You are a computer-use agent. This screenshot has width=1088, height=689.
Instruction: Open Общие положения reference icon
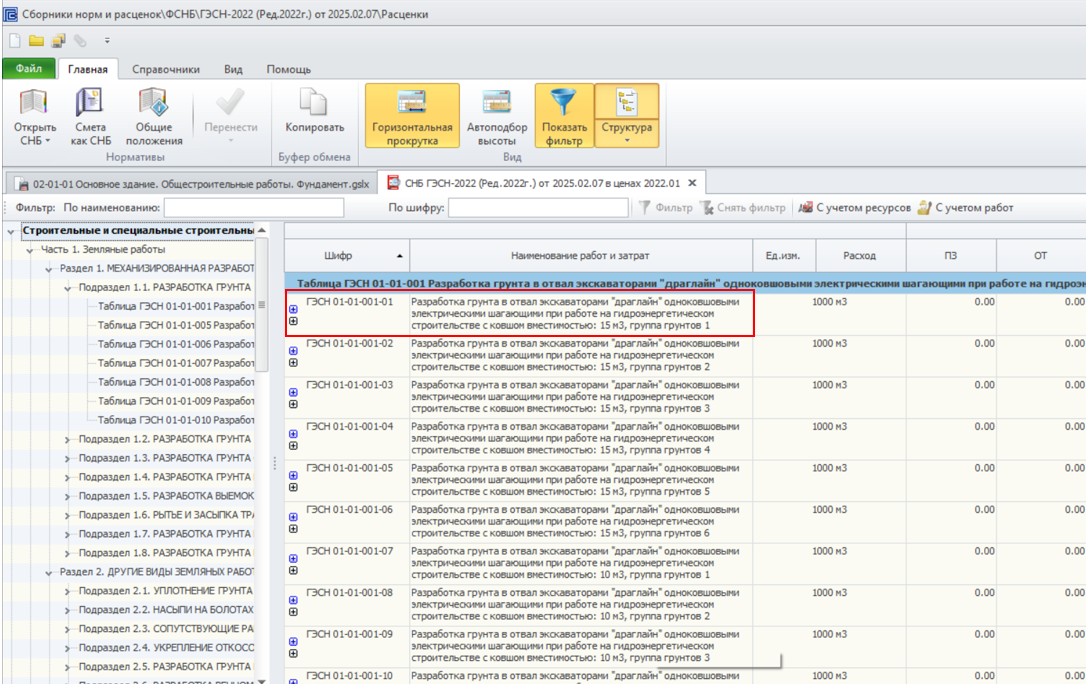(153, 103)
